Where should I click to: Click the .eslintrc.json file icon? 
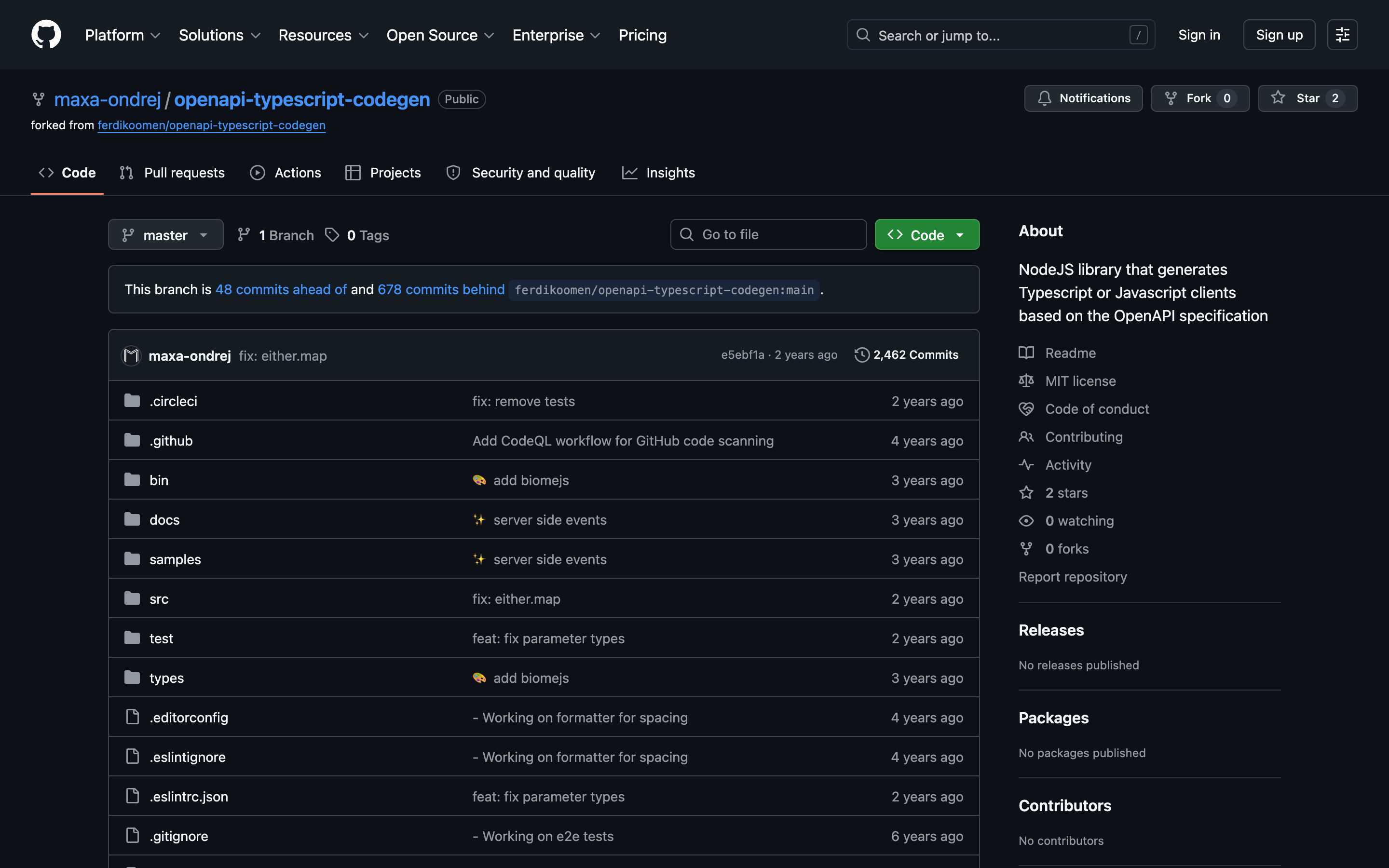[133, 796]
